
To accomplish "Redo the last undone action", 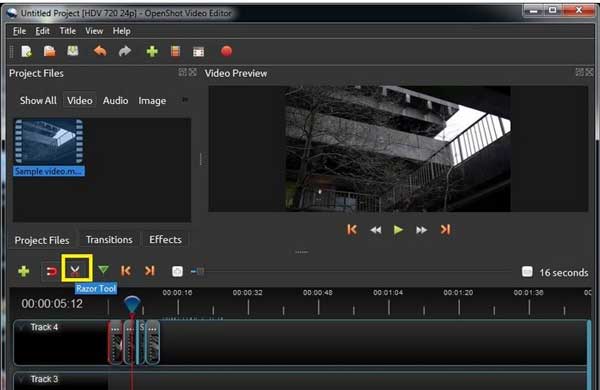I will click(x=125, y=51).
